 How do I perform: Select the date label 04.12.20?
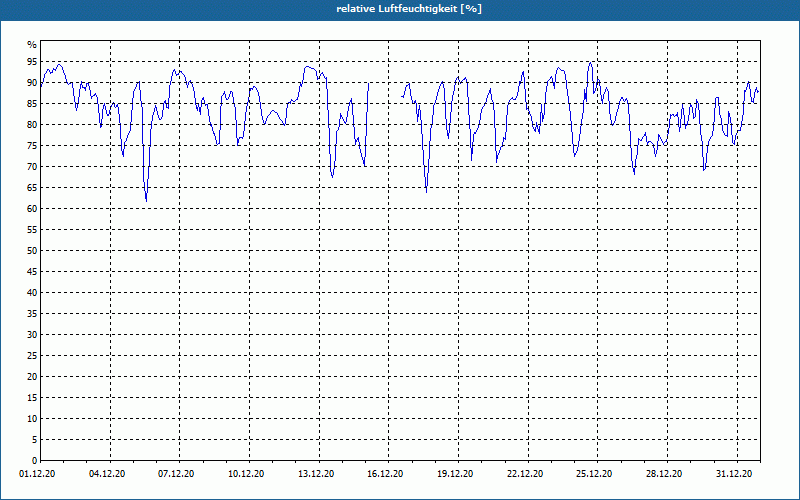(x=107, y=474)
